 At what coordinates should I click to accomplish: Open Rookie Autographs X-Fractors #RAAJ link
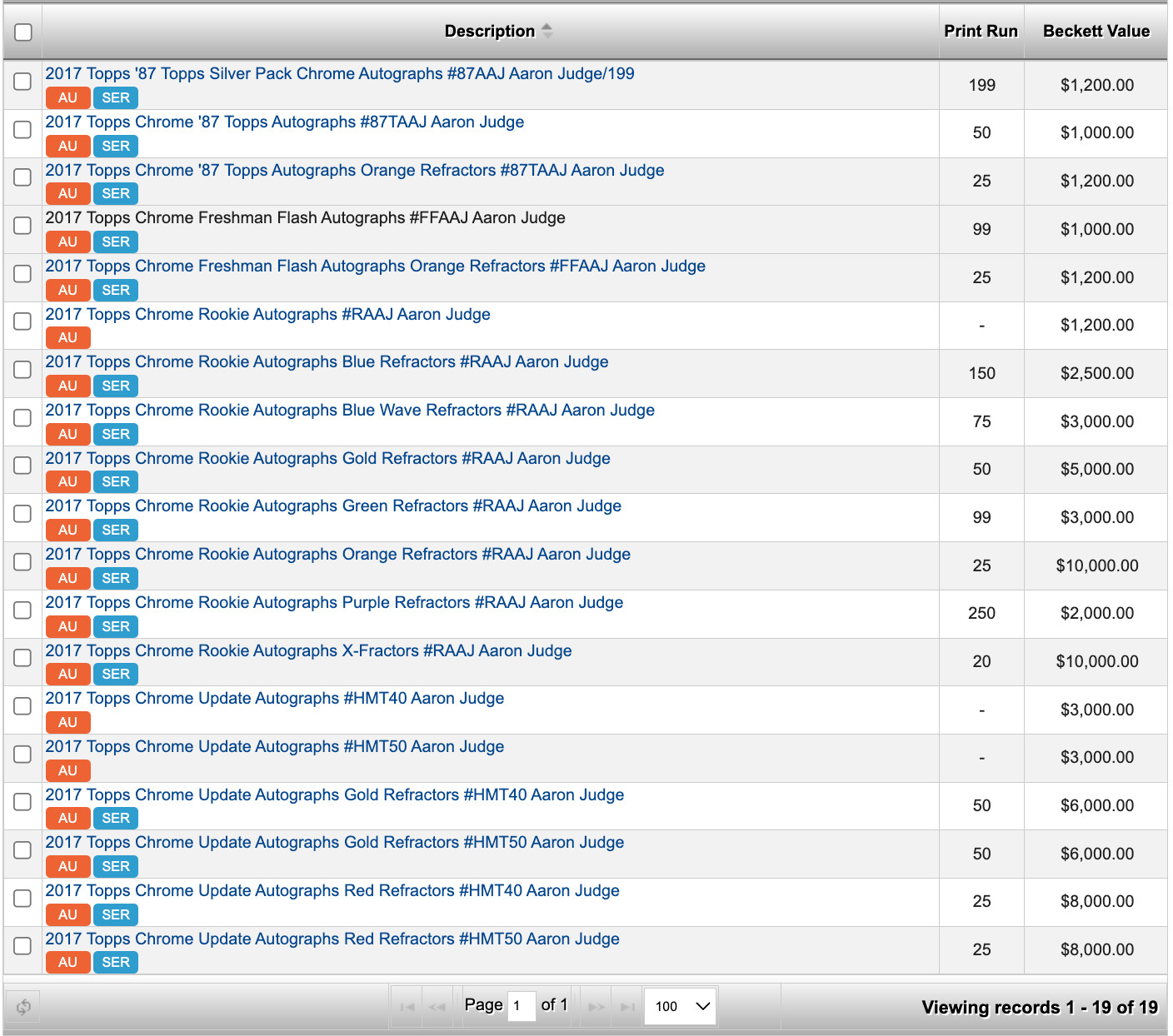[x=308, y=650]
